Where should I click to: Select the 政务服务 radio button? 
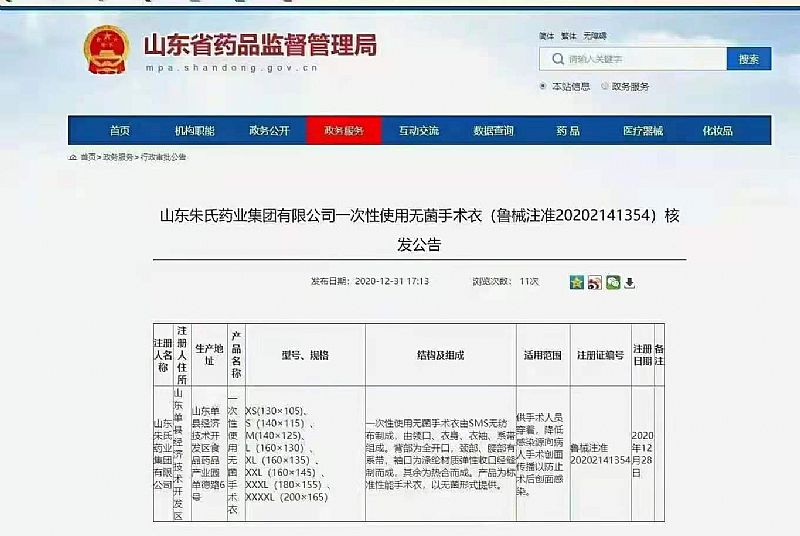603,86
